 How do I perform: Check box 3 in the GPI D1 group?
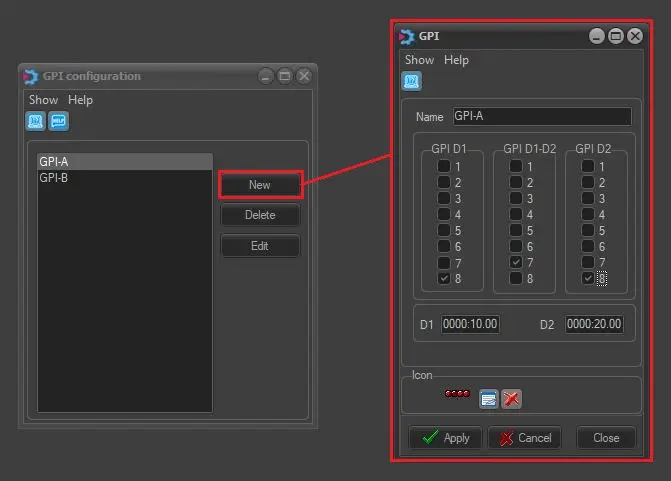coord(444,198)
